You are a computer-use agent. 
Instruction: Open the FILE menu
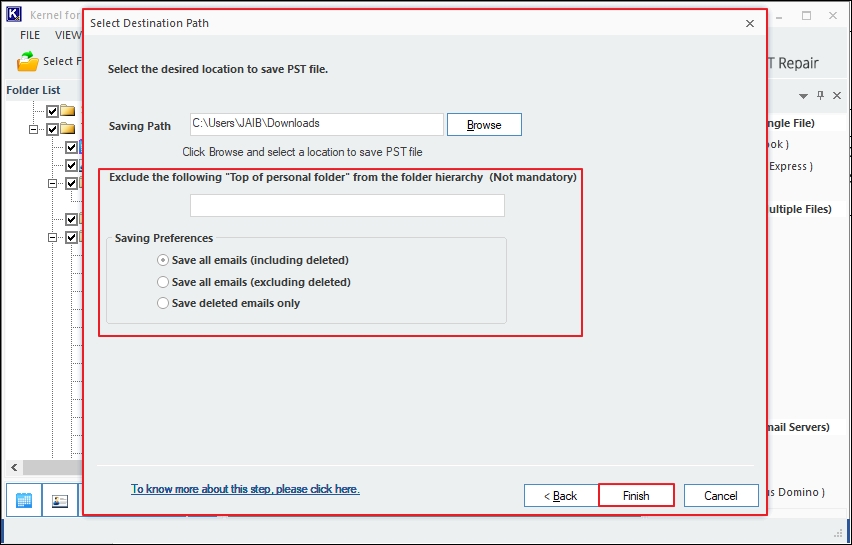[30, 35]
